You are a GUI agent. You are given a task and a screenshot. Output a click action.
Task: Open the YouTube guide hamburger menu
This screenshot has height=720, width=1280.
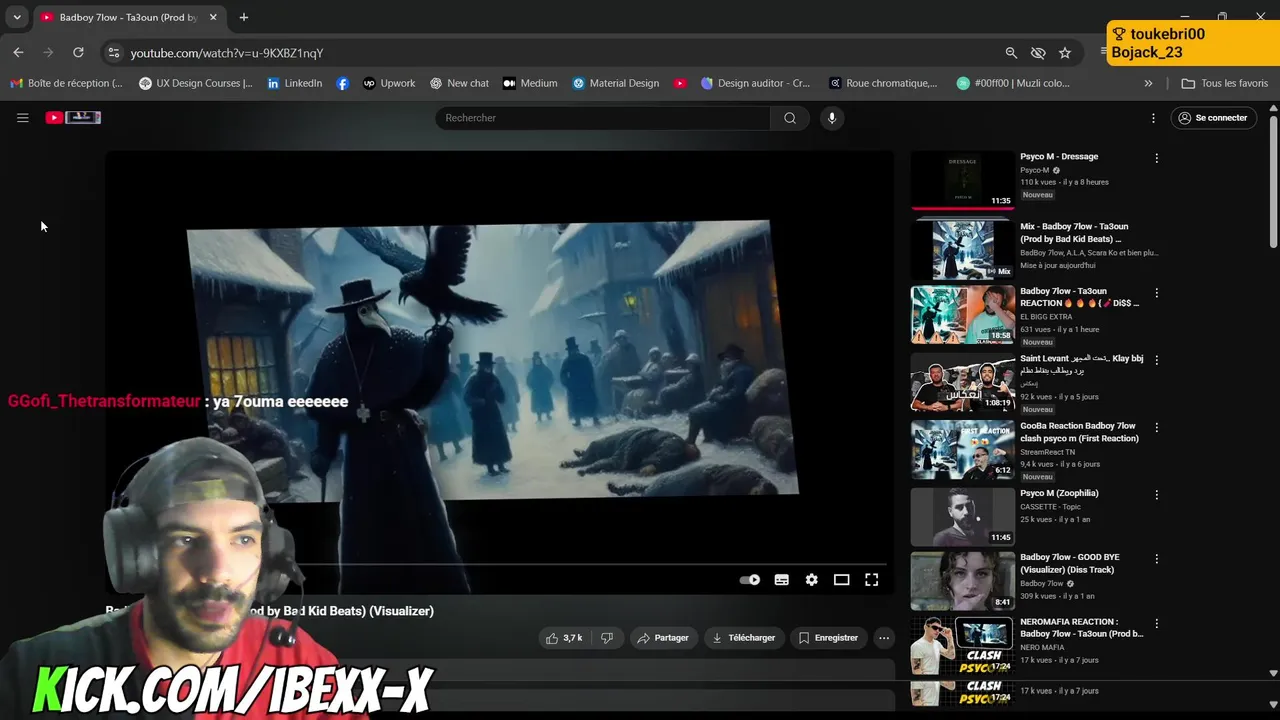click(22, 118)
